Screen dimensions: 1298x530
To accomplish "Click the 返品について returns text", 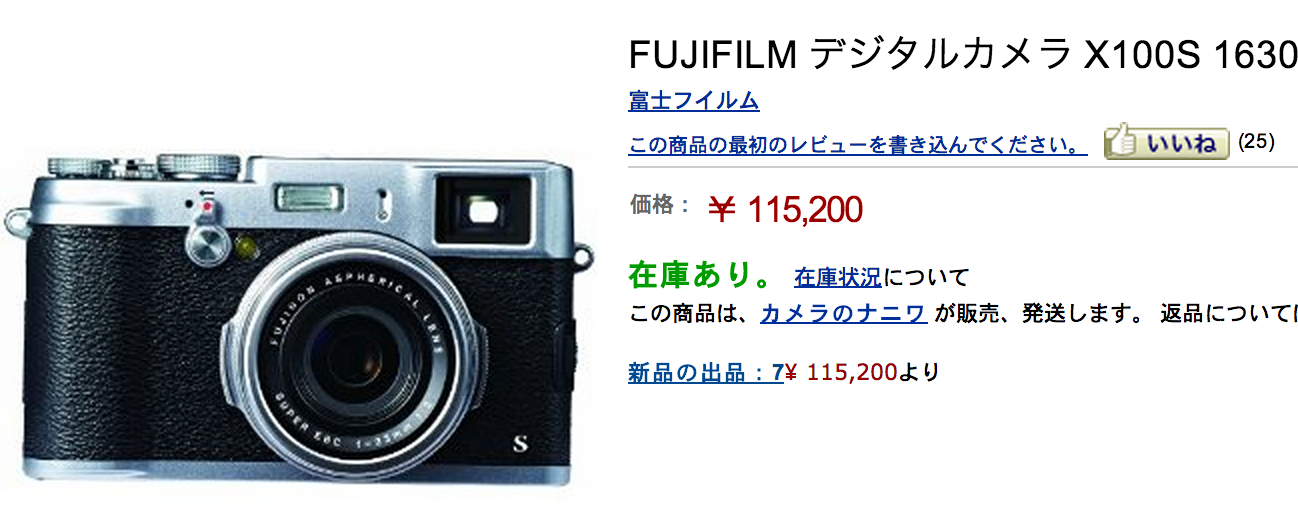I will pyautogui.click(x=1228, y=314).
